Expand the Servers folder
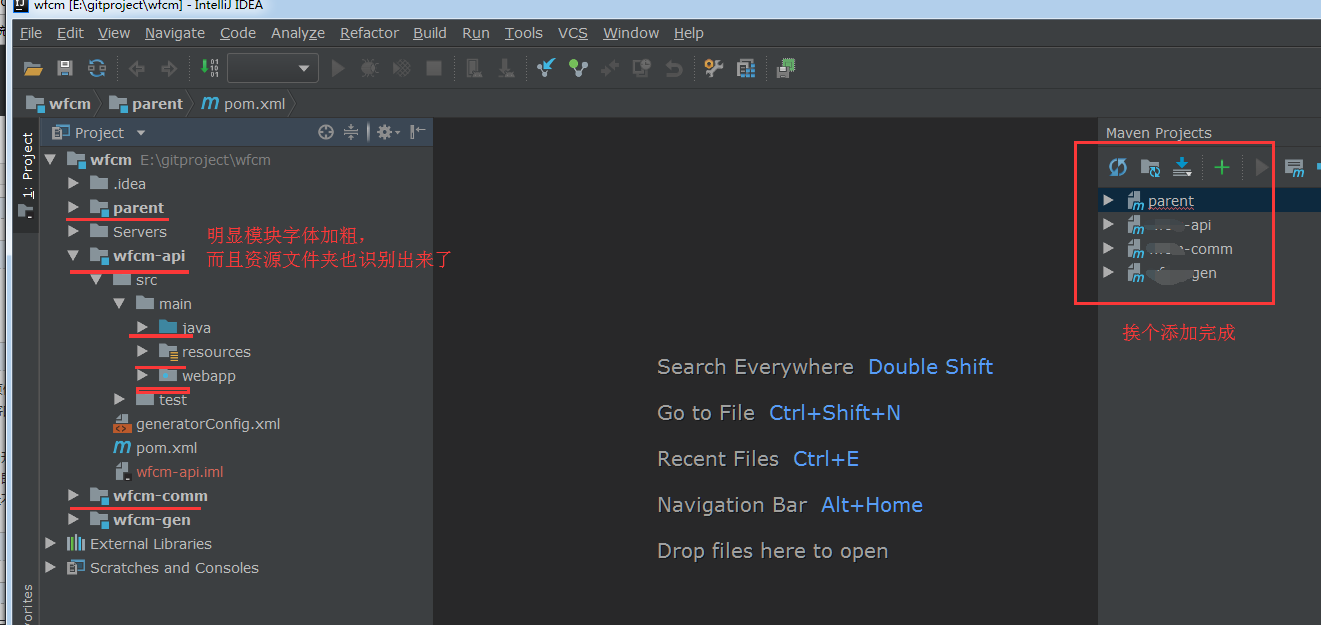Viewport: 1321px width, 625px height. tap(73, 232)
